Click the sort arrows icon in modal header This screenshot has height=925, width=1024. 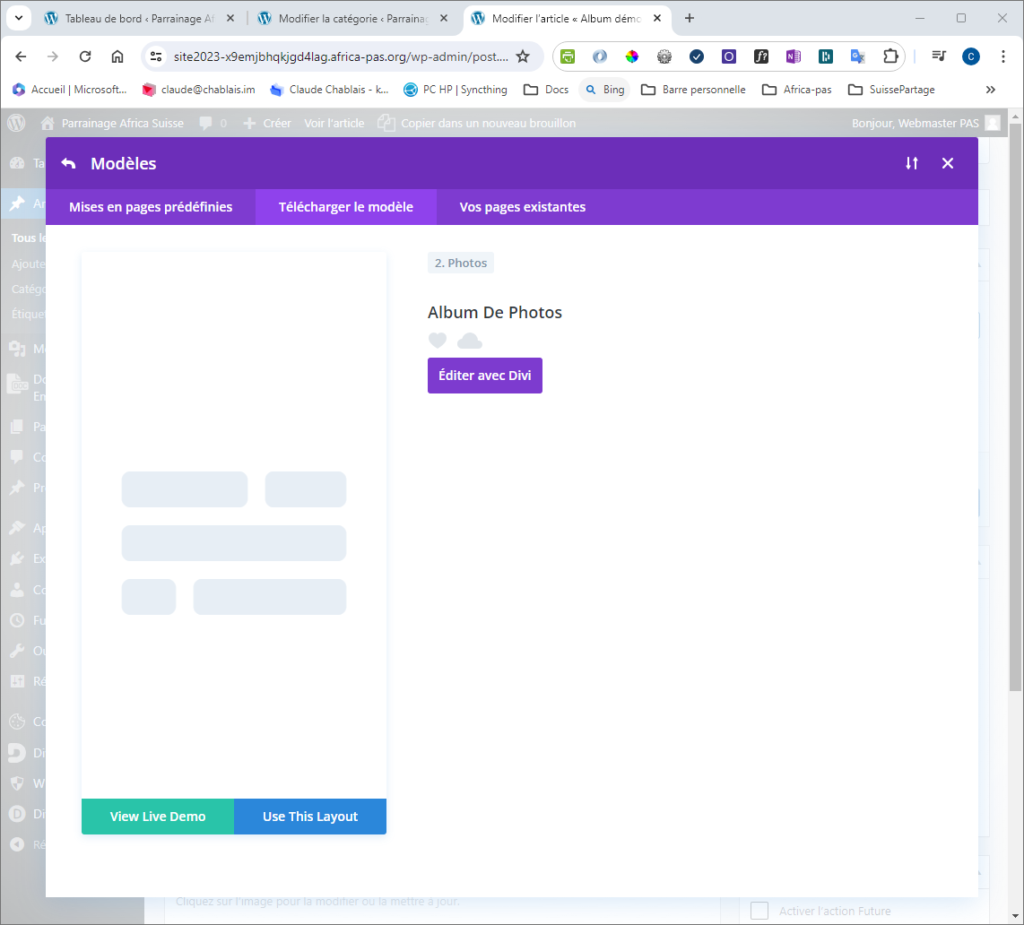(x=911, y=163)
